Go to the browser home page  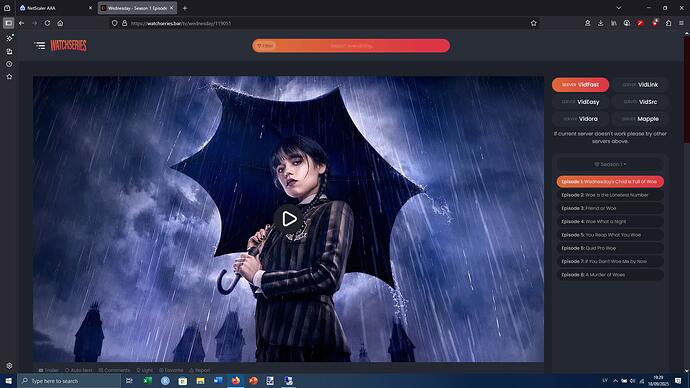point(60,23)
